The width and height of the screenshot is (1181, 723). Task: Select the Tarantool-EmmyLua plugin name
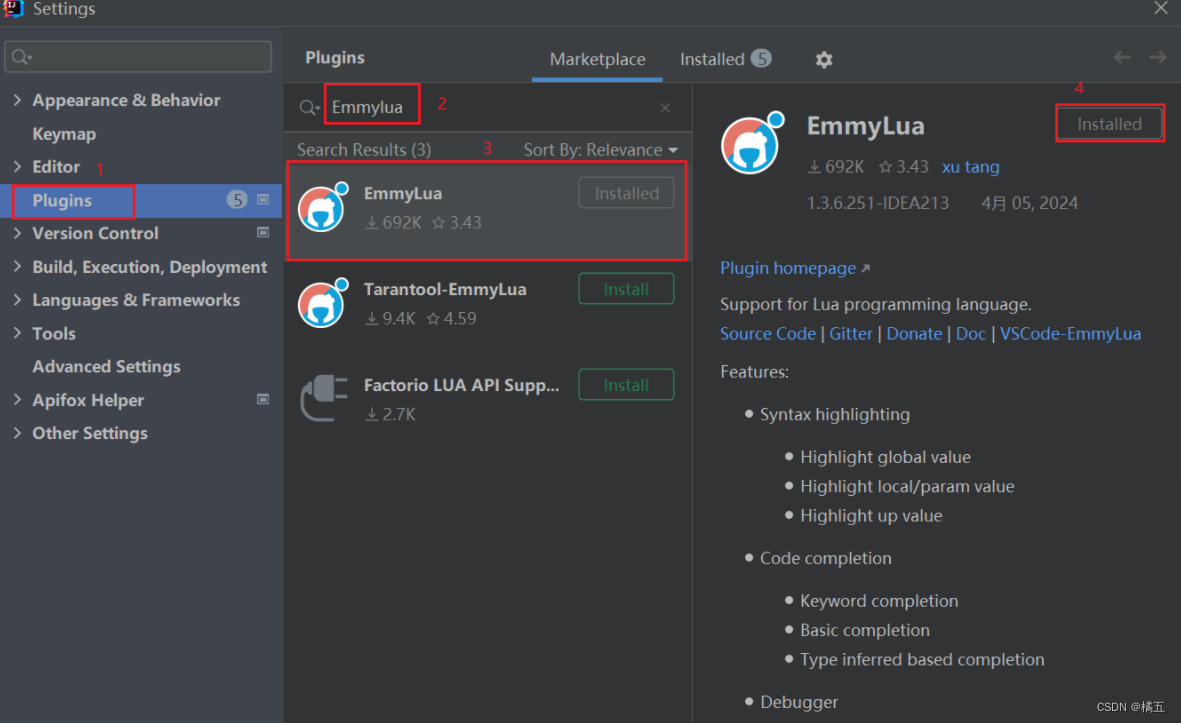(445, 289)
